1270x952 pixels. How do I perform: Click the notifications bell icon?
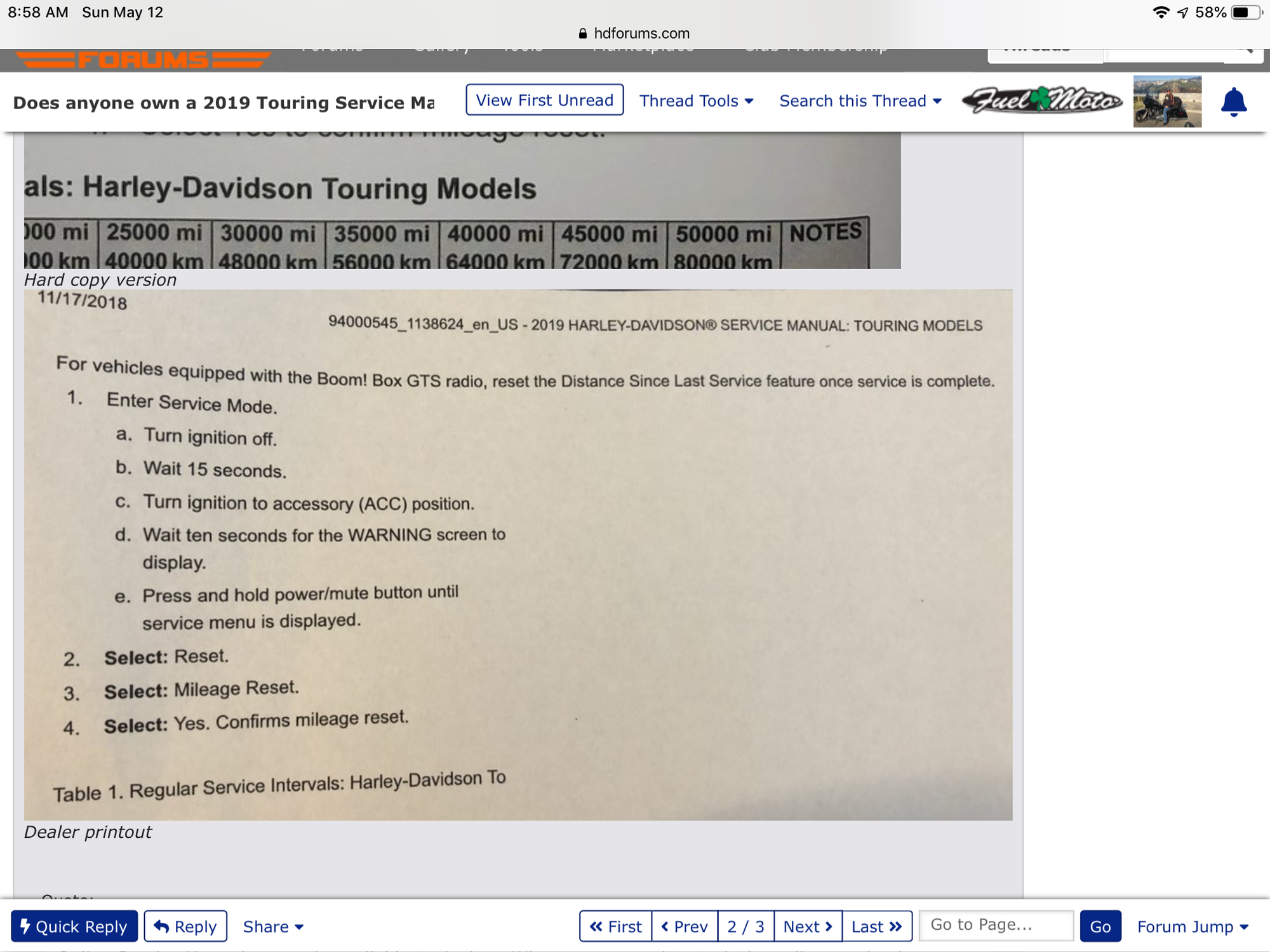point(1233,102)
